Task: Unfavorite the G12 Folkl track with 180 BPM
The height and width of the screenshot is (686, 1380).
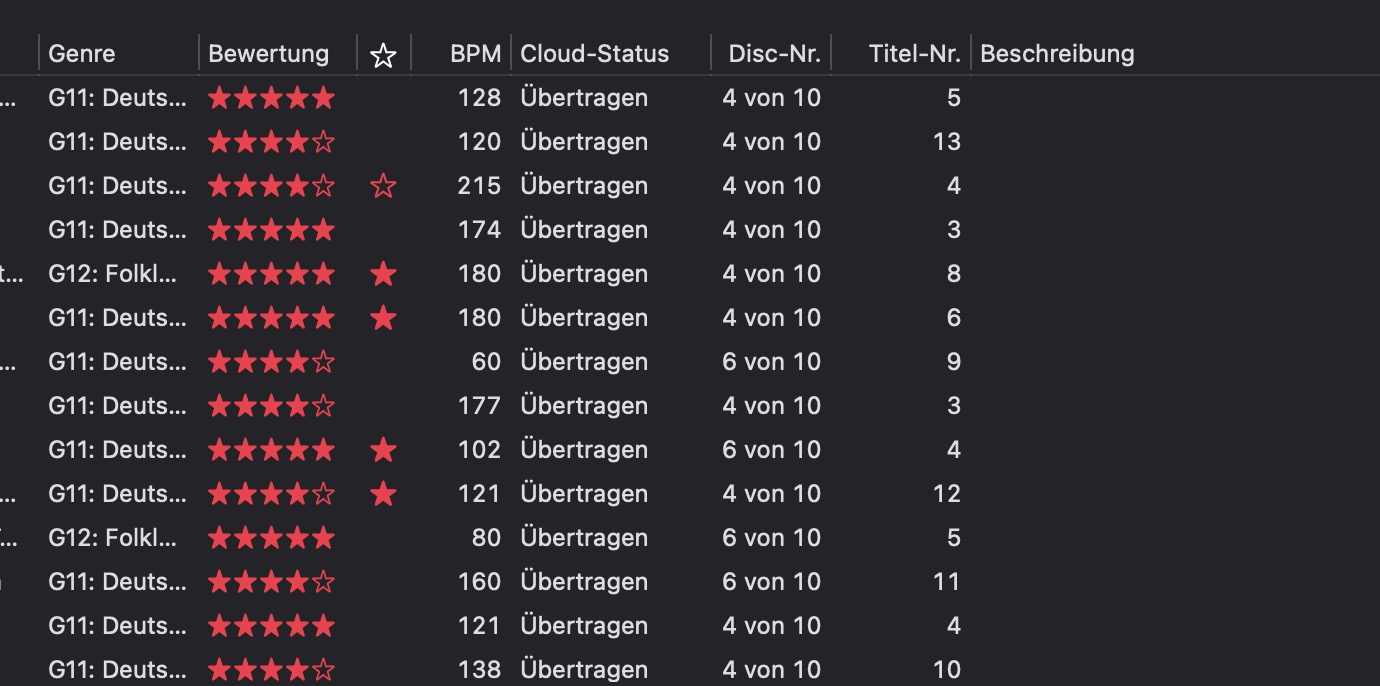Action: 383,274
